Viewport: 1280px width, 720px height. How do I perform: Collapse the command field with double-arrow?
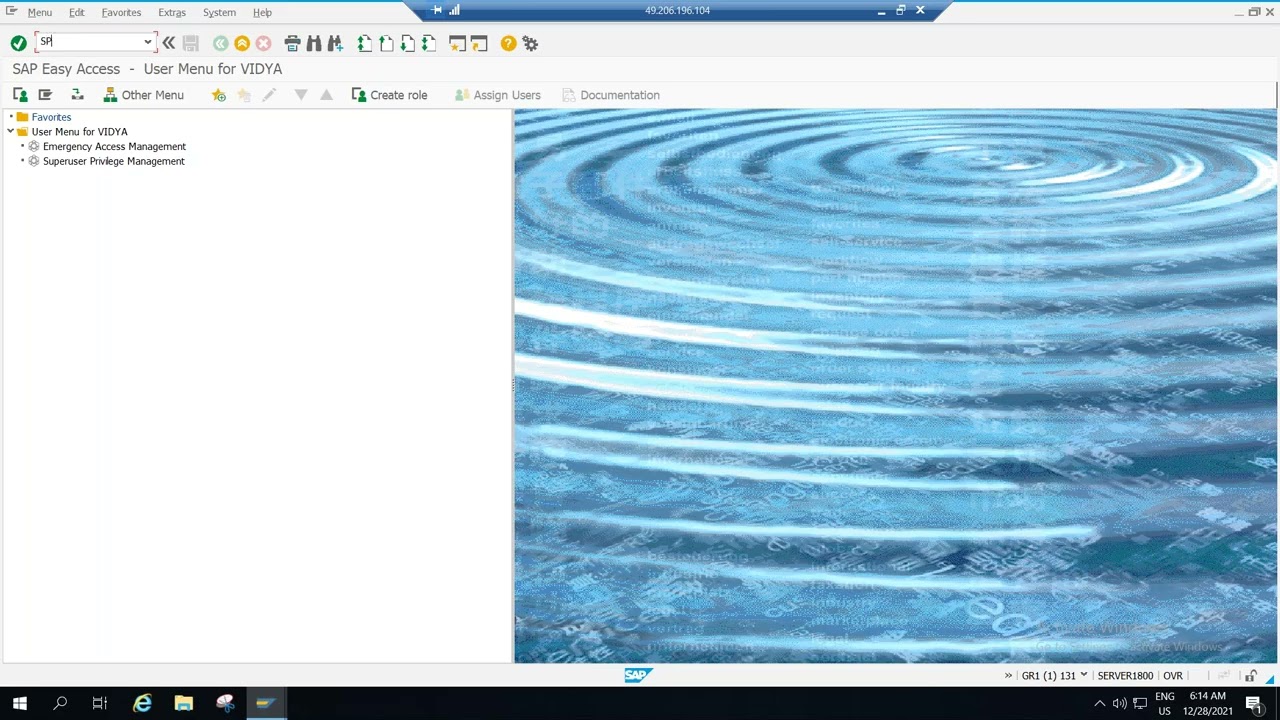169,43
